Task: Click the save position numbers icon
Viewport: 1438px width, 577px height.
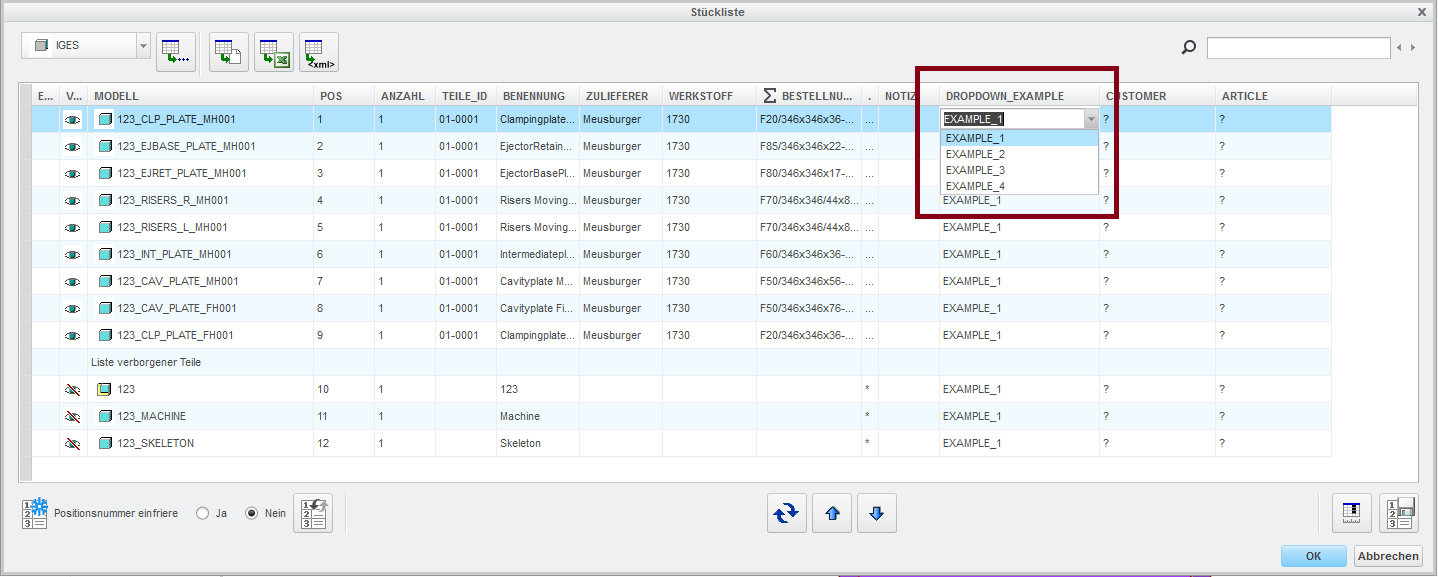Action: pos(1398,513)
